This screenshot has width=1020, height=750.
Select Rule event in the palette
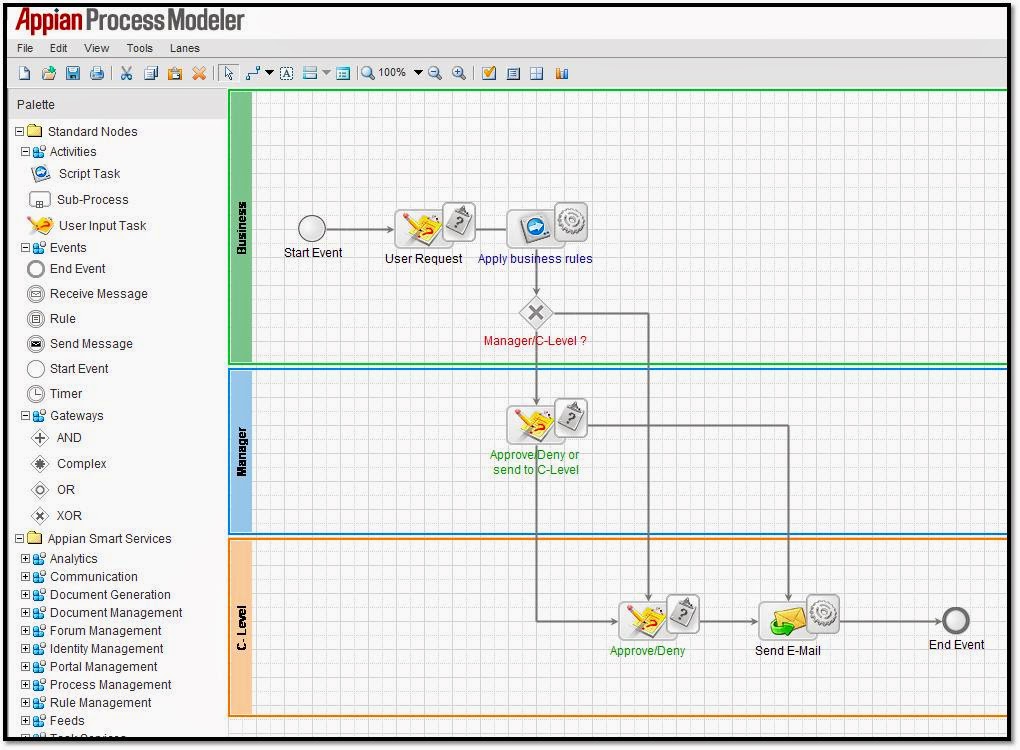click(x=51, y=319)
